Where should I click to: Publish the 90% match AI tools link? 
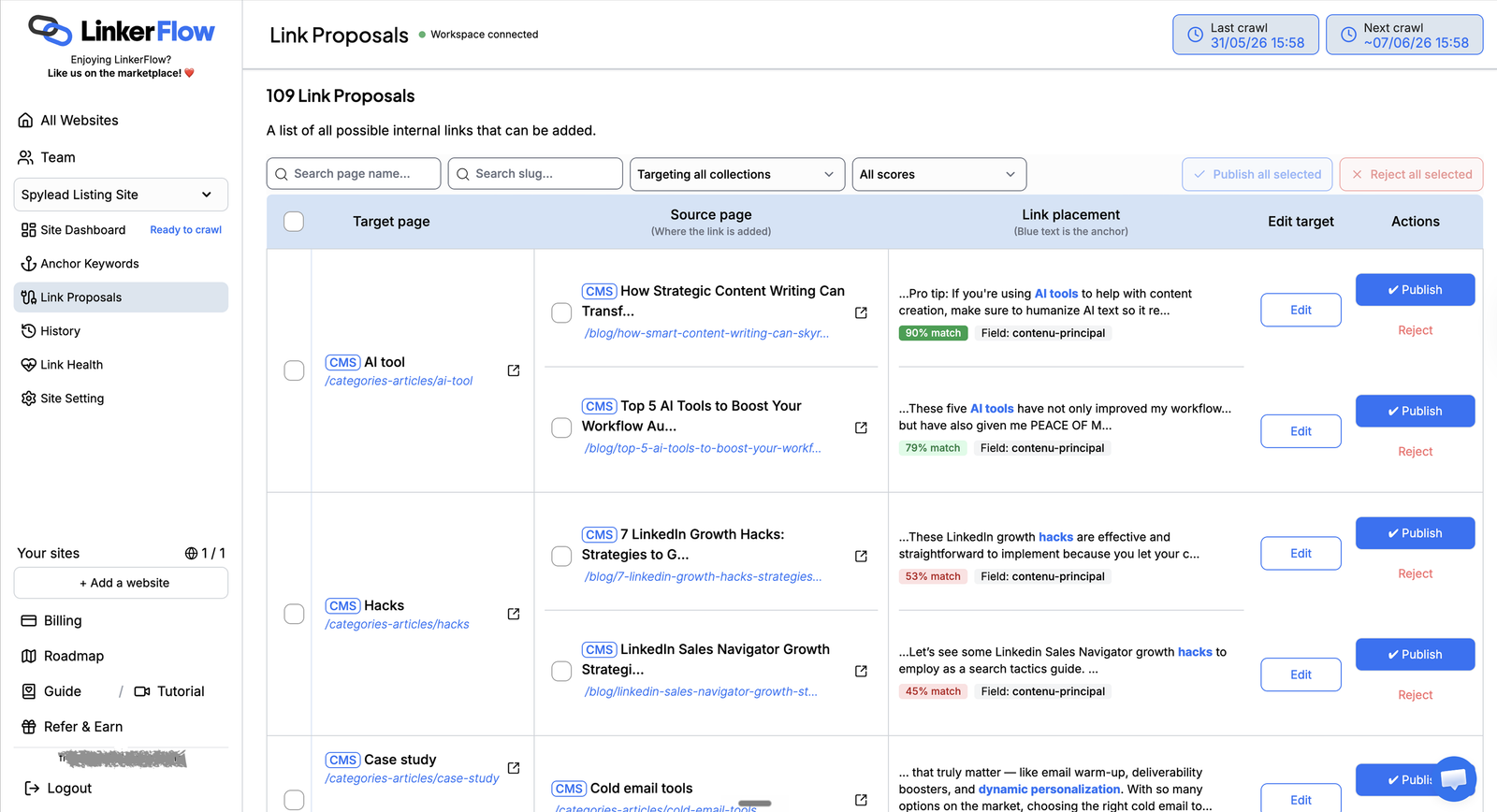[1416, 290]
